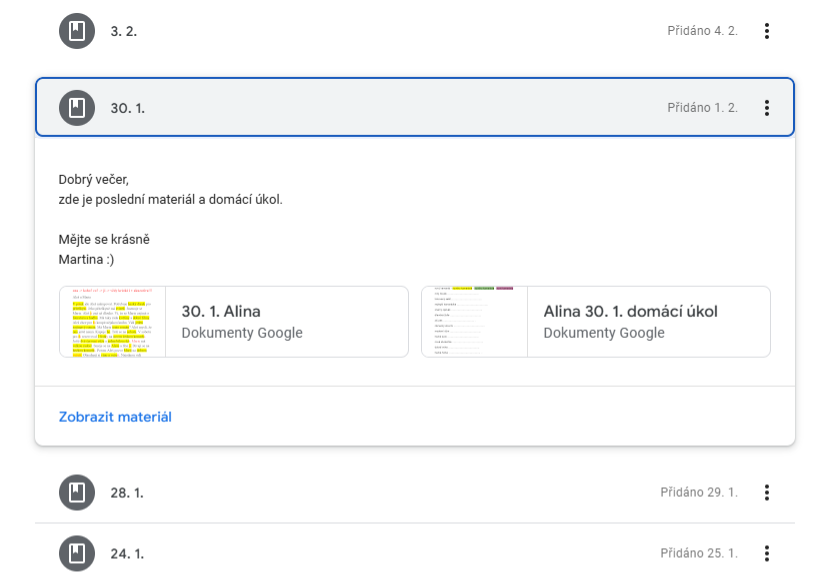This screenshot has width=835, height=581.
Task: Click the Dobrý večer message text
Action: click(x=94, y=180)
